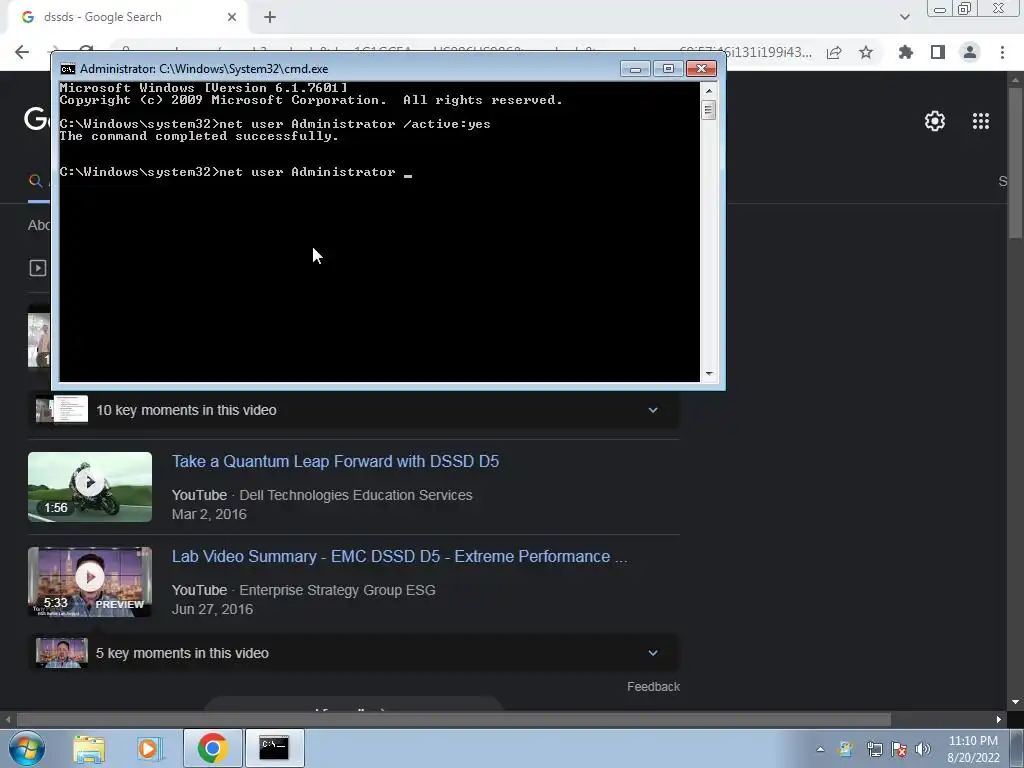Bookmark this page with star icon
This screenshot has height=768, width=1024.
(866, 52)
